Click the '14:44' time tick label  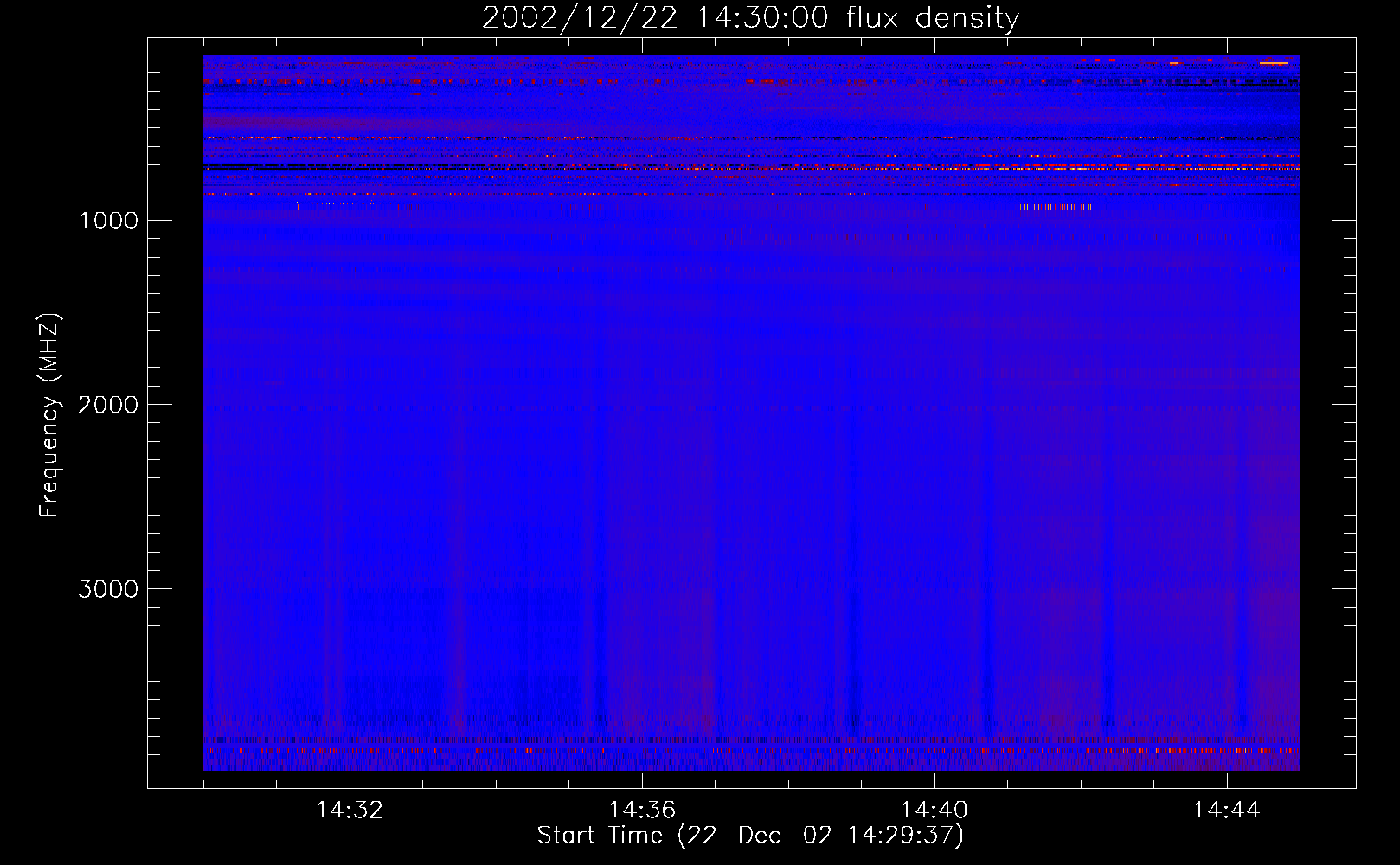click(x=1227, y=811)
